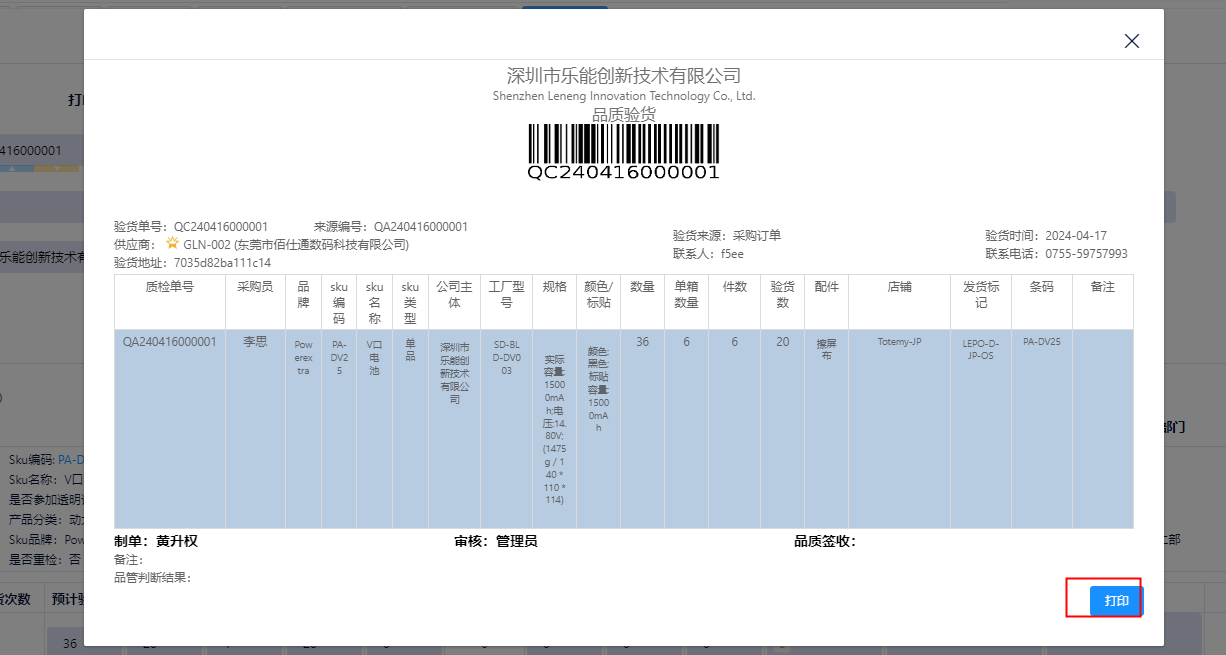
Task: Click the 店铺 column header
Action: [x=899, y=287]
